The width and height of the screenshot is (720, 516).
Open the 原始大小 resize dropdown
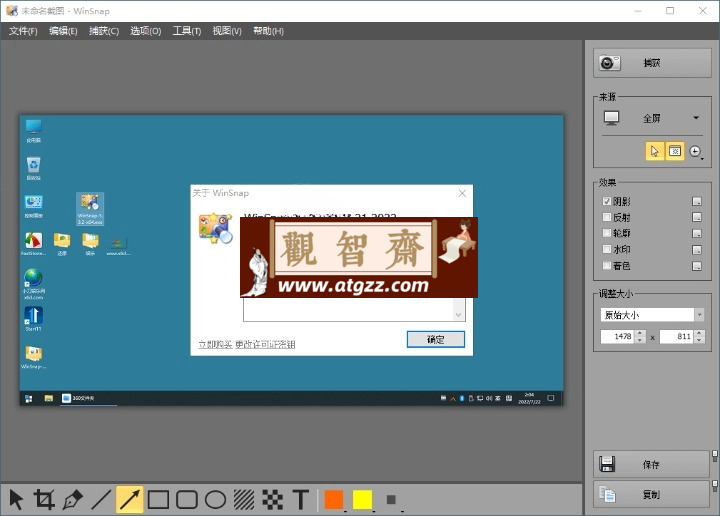click(x=699, y=315)
